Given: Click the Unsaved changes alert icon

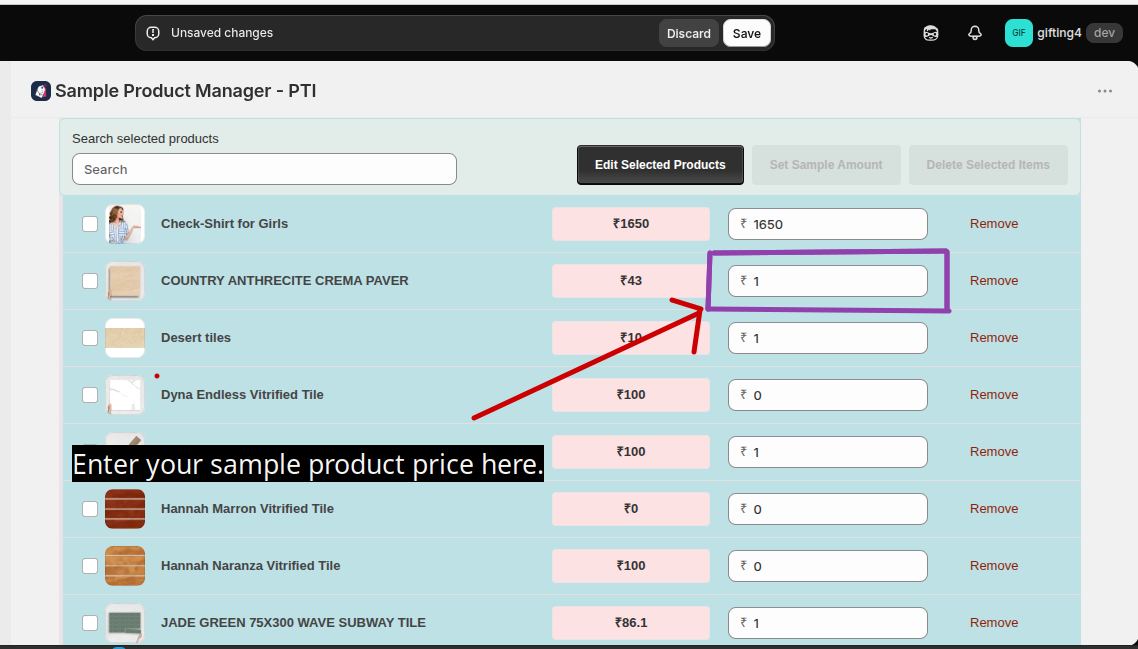Looking at the screenshot, I should (x=153, y=33).
